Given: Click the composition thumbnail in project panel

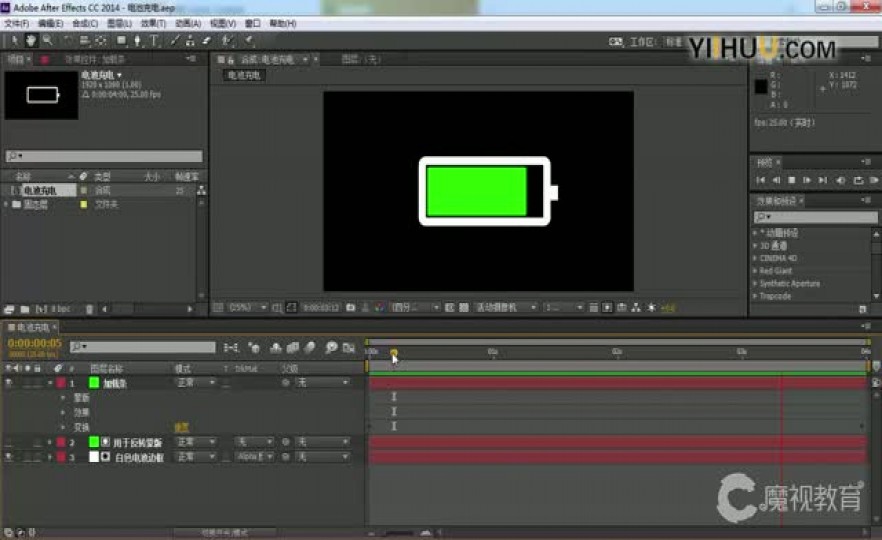Looking at the screenshot, I should (x=42, y=95).
